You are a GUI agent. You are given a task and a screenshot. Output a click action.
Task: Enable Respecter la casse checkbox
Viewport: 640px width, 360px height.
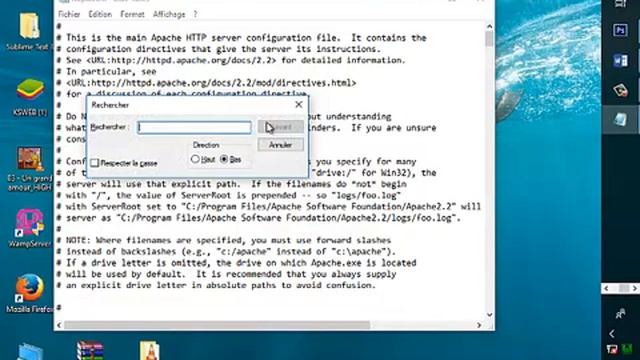[95, 163]
